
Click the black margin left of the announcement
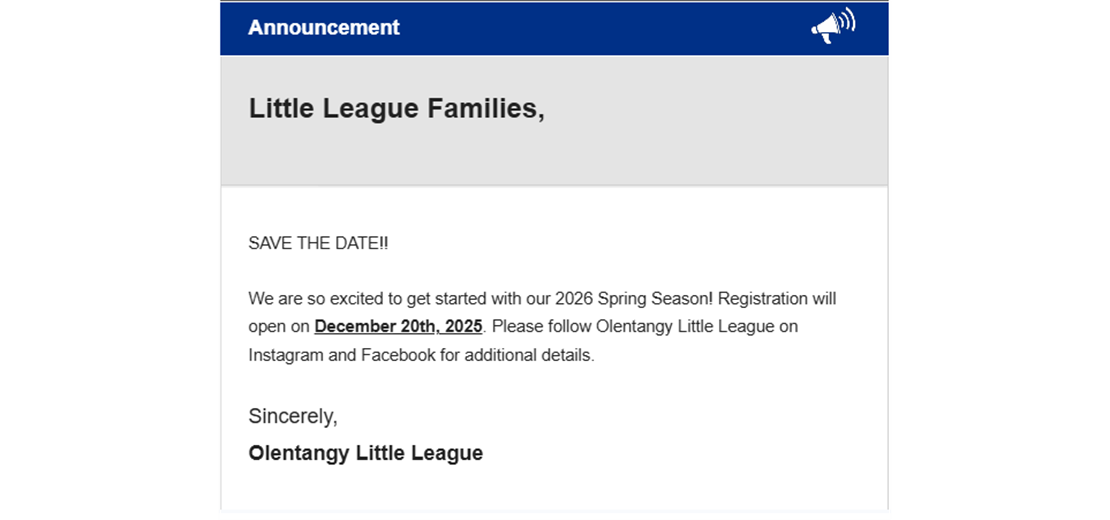pos(108,260)
